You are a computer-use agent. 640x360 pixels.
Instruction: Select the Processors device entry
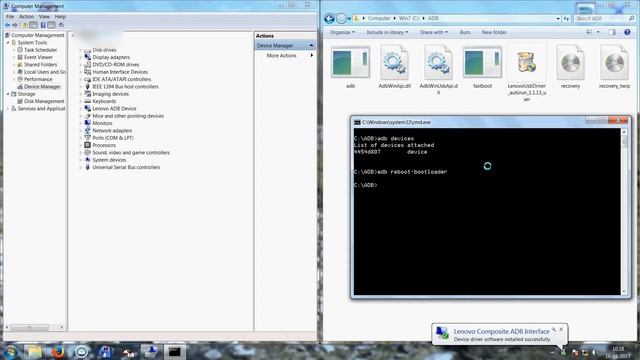104,145
